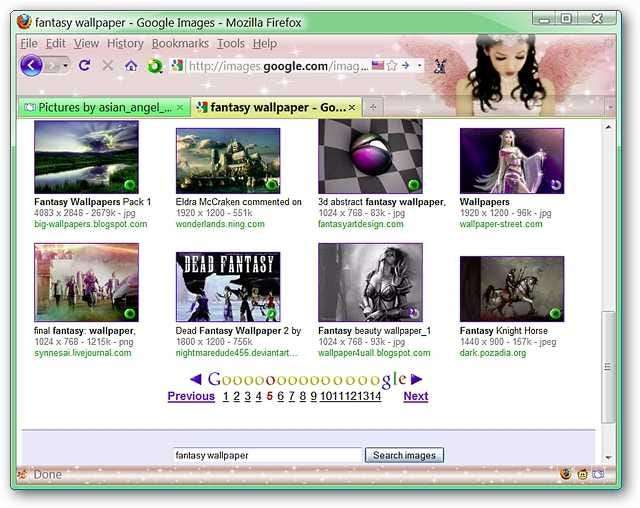
Task: Go to results page 1
Action: coord(226,396)
